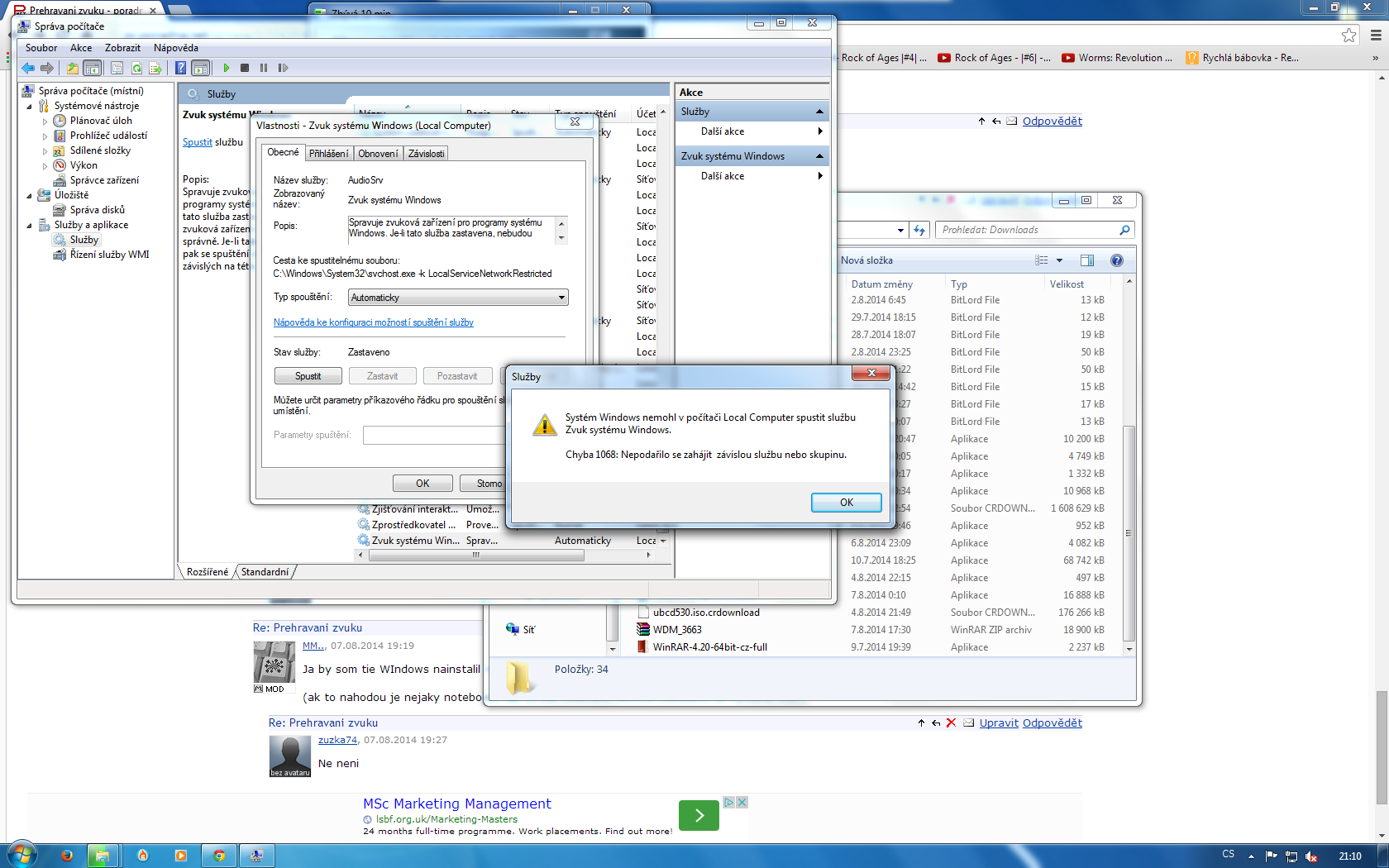Open view options dropdown arrow in Downloads window

1059,260
